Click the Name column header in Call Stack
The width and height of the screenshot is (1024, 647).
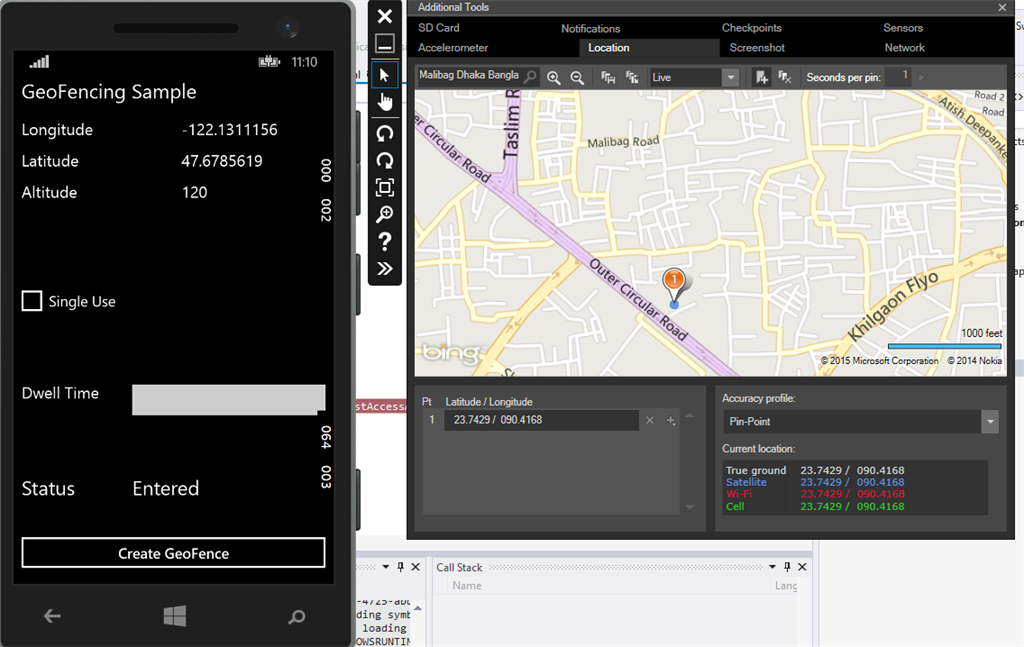click(467, 586)
